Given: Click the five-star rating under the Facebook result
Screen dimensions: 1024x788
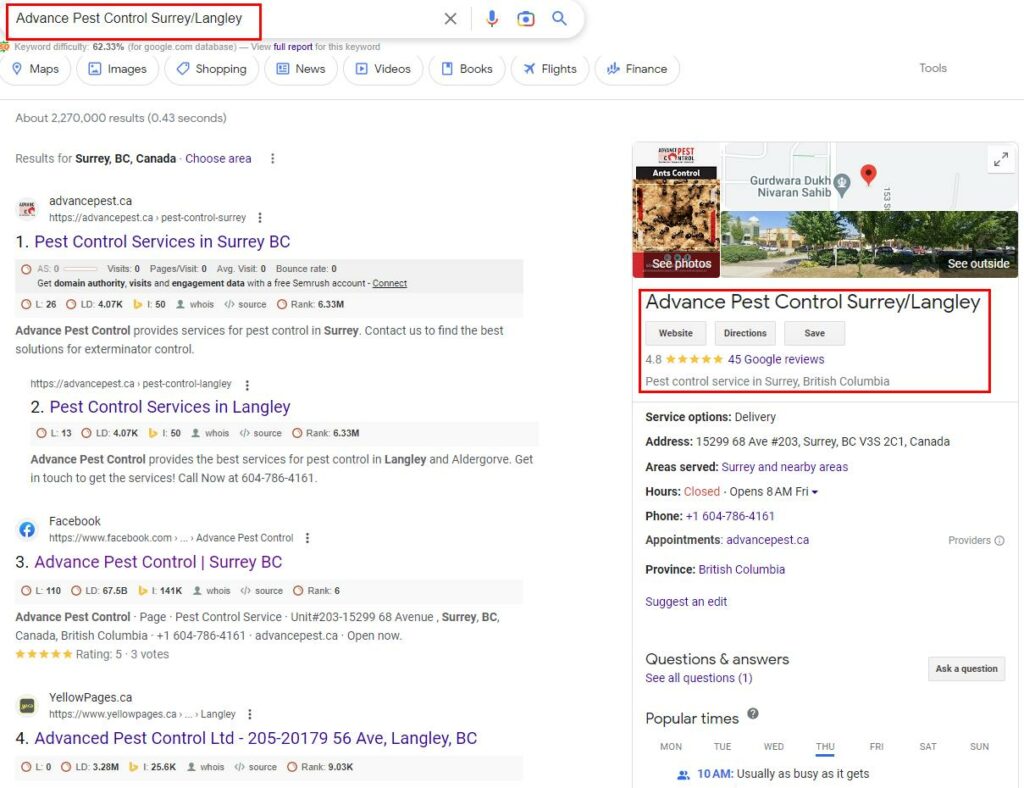Looking at the screenshot, I should coord(44,654).
